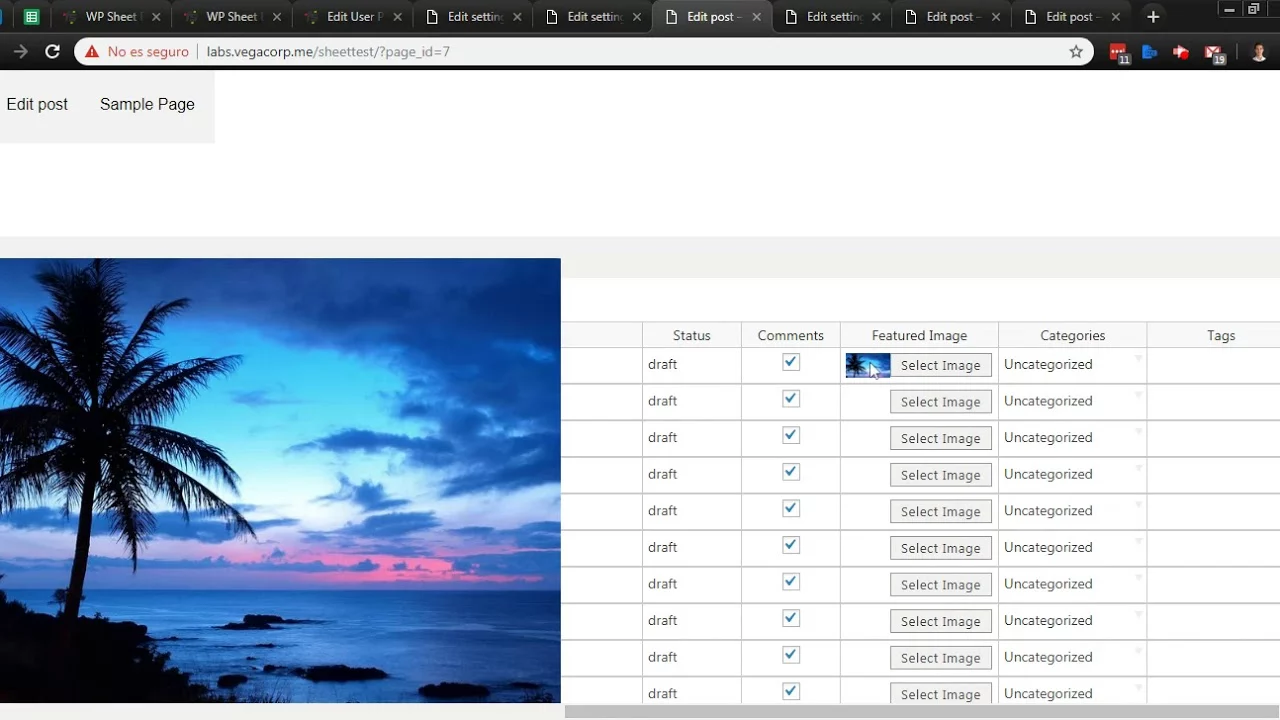The image size is (1280, 720).
Task: Bookmark this page with the star icon
Action: click(x=1076, y=52)
